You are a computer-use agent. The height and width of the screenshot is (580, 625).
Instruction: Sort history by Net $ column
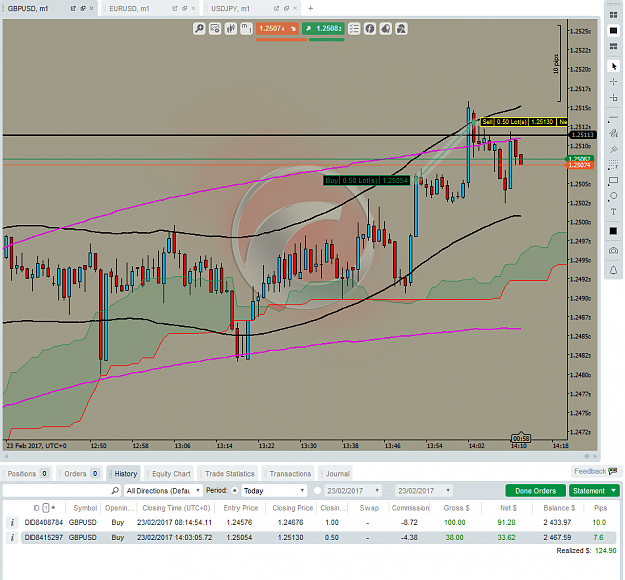pos(508,508)
